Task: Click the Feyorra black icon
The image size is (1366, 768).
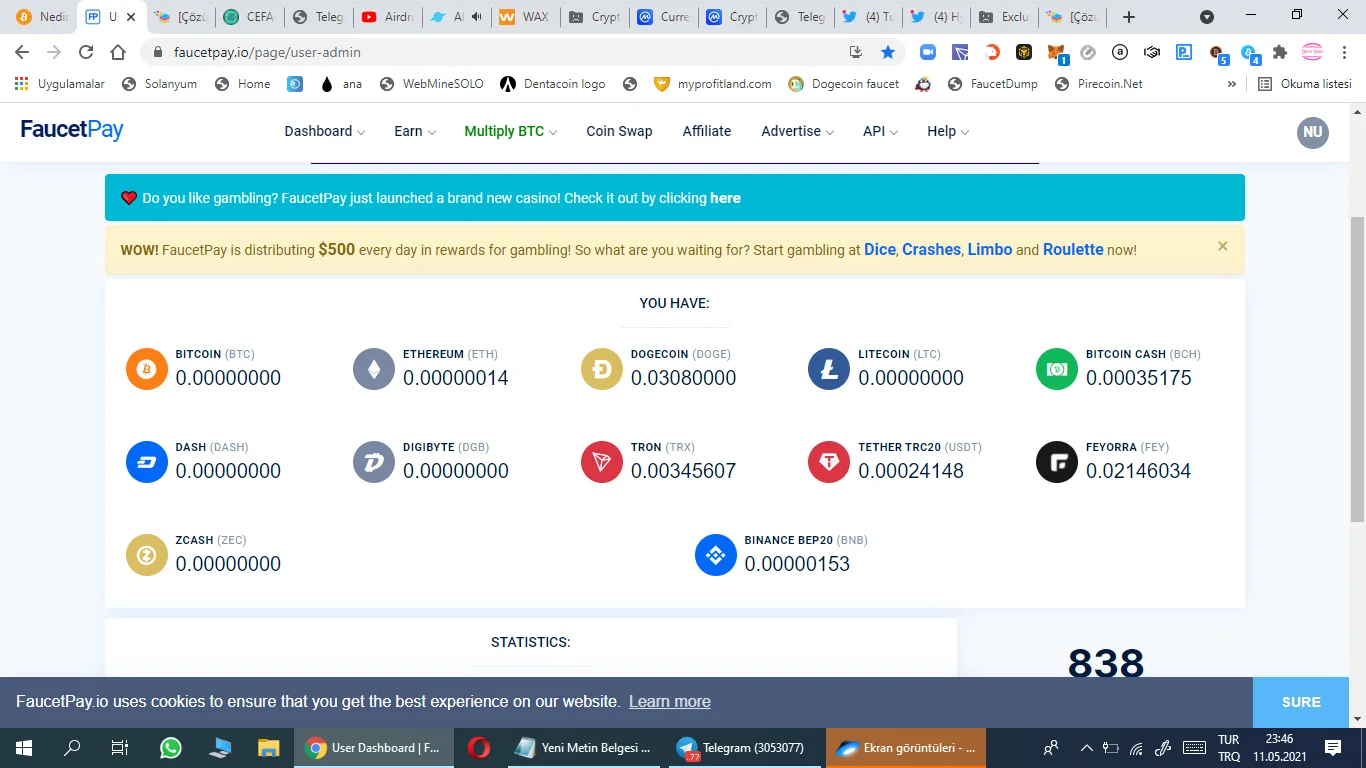Action: click(1057, 462)
